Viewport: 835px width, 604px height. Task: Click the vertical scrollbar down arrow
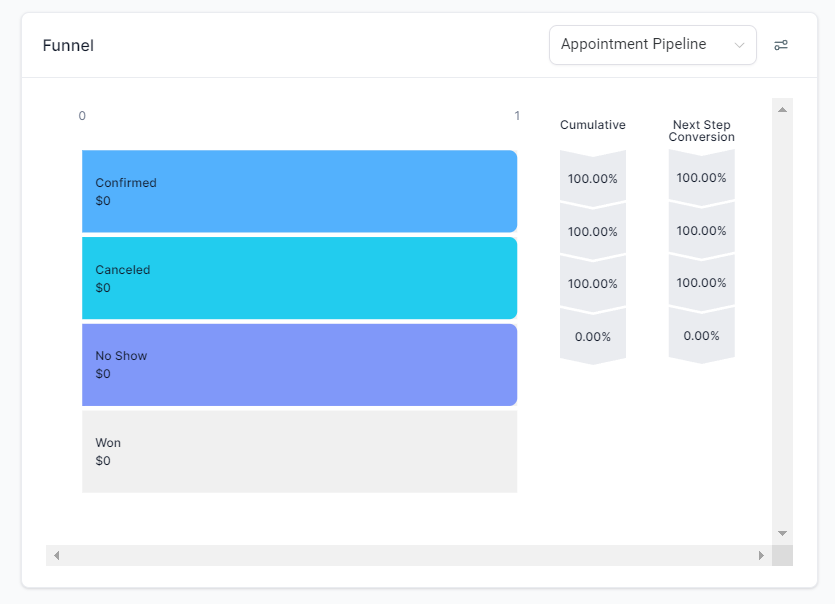[x=782, y=533]
